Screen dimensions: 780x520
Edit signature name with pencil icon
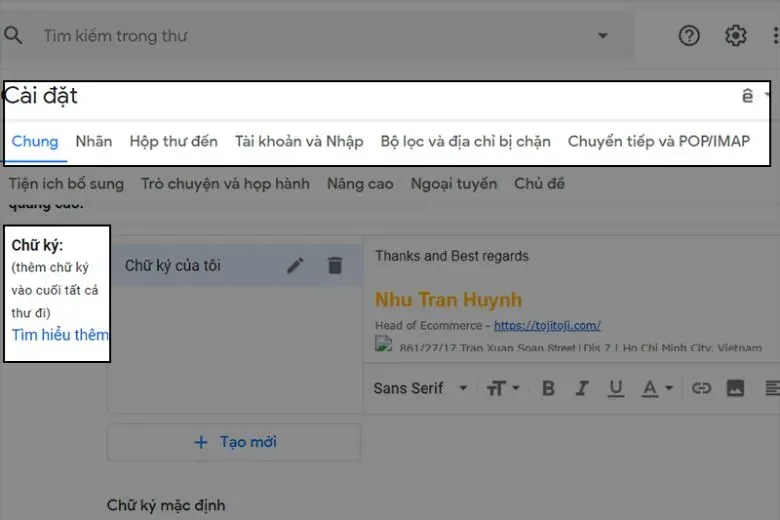tap(295, 265)
